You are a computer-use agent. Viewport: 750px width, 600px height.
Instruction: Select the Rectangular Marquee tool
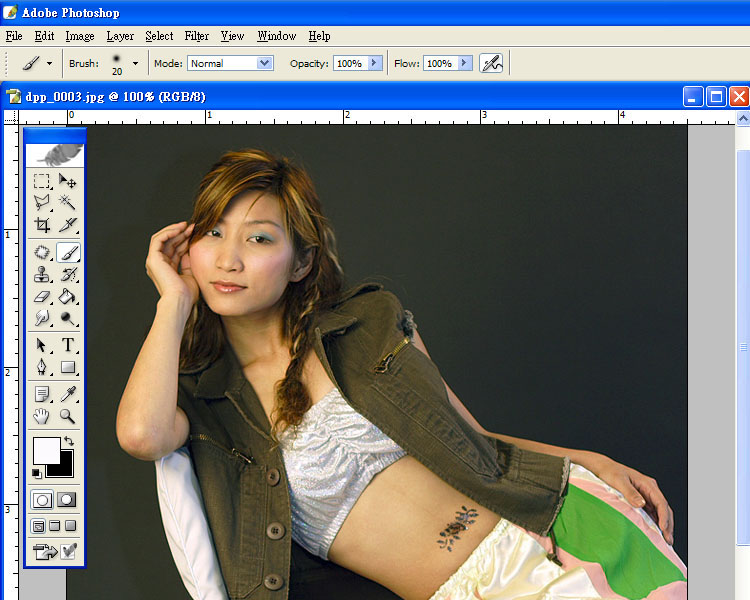[42, 181]
